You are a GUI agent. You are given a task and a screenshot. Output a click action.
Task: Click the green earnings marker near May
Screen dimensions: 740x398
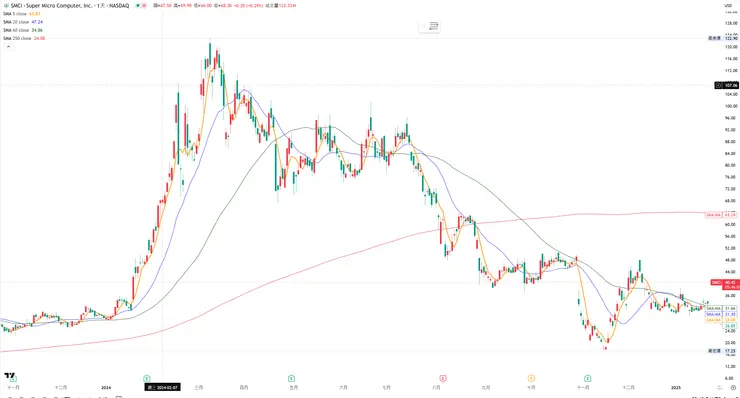point(291,378)
